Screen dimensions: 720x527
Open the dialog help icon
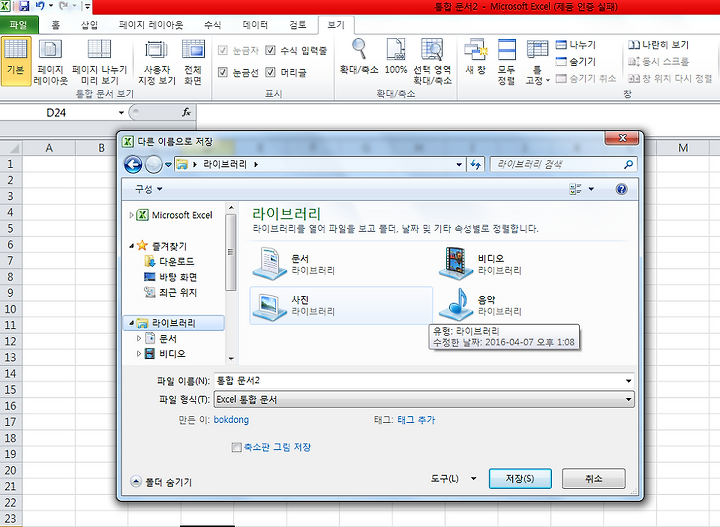point(621,189)
